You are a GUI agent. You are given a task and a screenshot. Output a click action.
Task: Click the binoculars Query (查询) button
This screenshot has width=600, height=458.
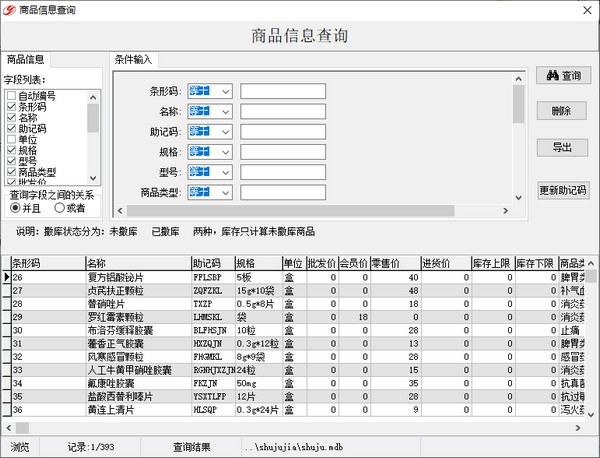coord(563,76)
